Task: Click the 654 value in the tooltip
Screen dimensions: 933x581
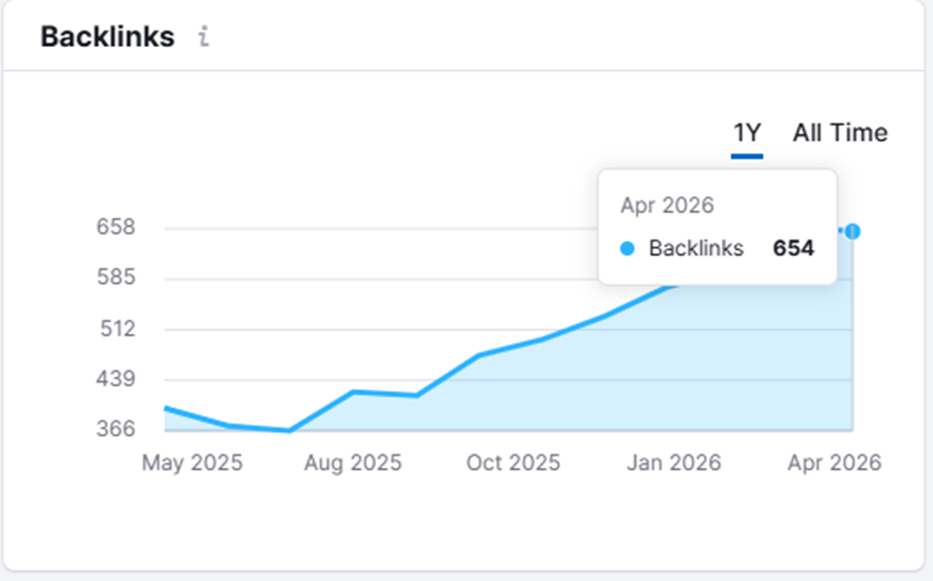Action: tap(793, 248)
